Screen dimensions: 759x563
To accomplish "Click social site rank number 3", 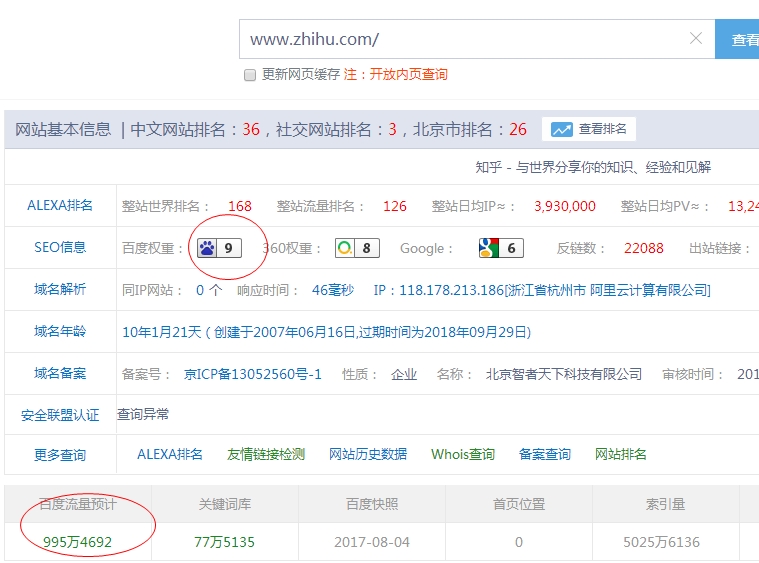I will tap(392, 129).
